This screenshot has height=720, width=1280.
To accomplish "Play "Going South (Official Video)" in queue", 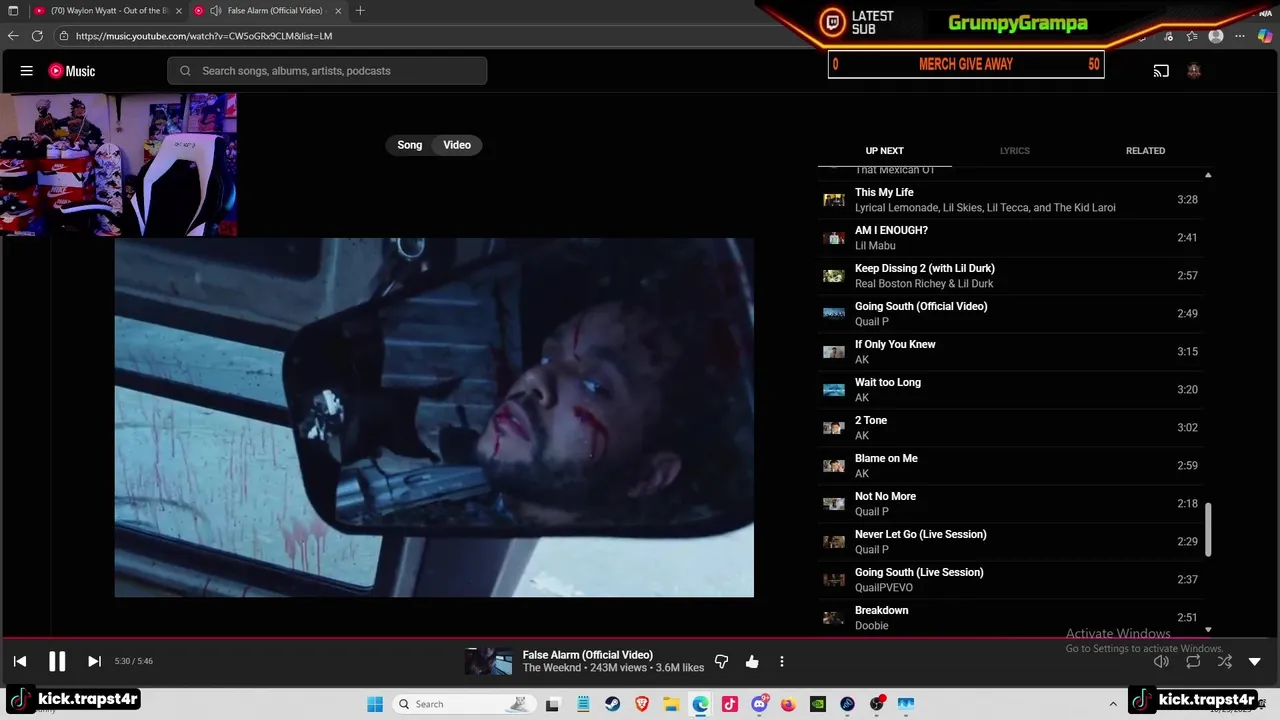I will click(x=1010, y=314).
